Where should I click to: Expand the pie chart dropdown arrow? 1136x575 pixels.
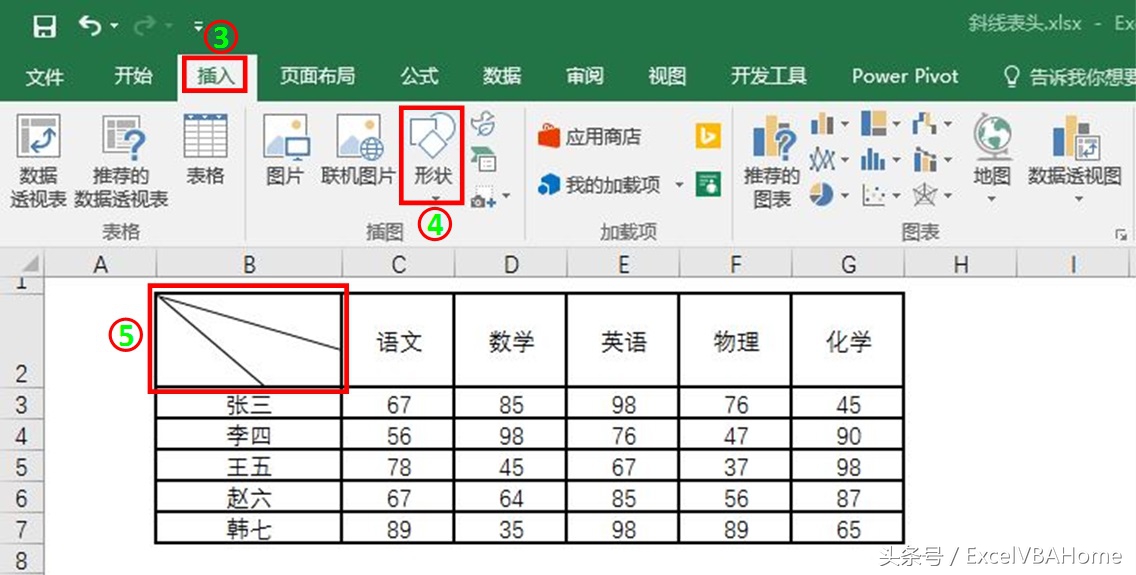844,196
